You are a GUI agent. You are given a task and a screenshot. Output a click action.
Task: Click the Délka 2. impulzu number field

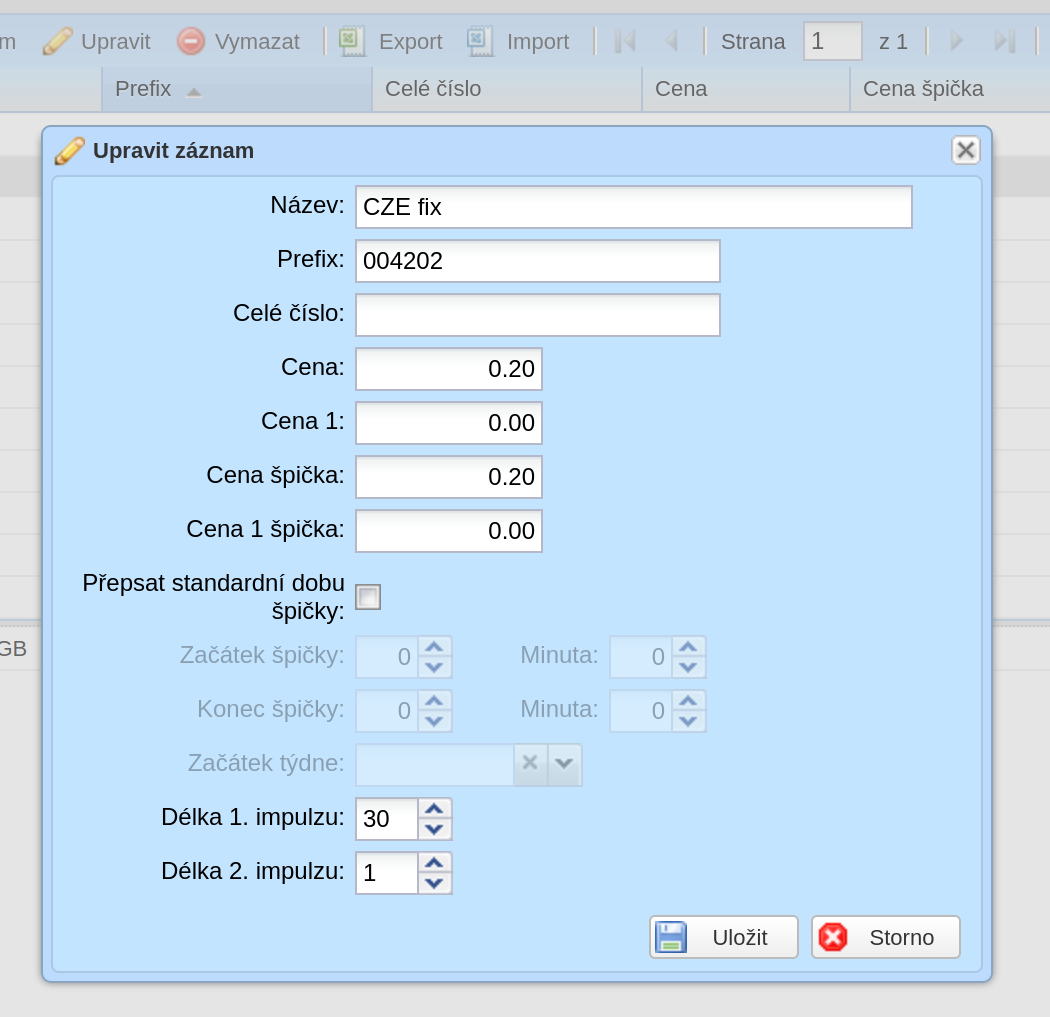click(x=387, y=873)
